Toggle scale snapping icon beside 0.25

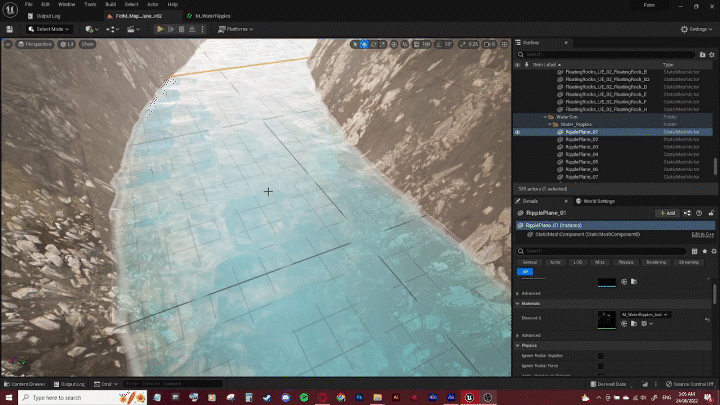coord(462,44)
